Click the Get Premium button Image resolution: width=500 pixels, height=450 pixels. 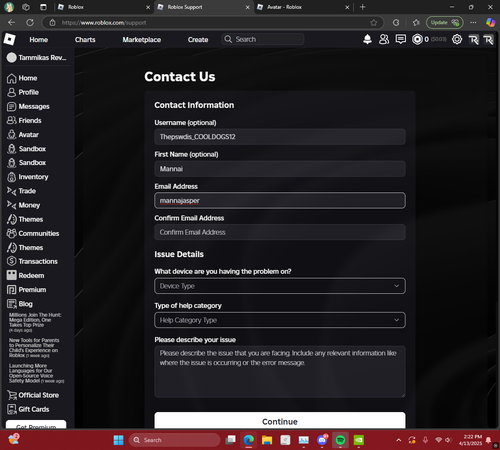point(36,425)
